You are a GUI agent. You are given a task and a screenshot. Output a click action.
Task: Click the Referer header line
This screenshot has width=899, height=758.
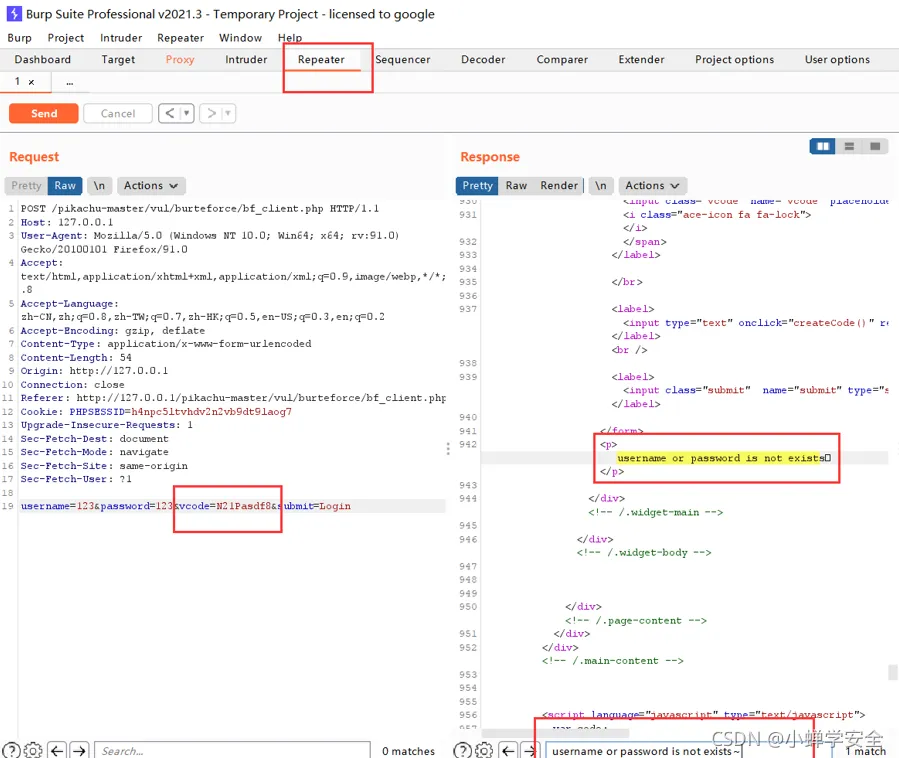(233, 397)
